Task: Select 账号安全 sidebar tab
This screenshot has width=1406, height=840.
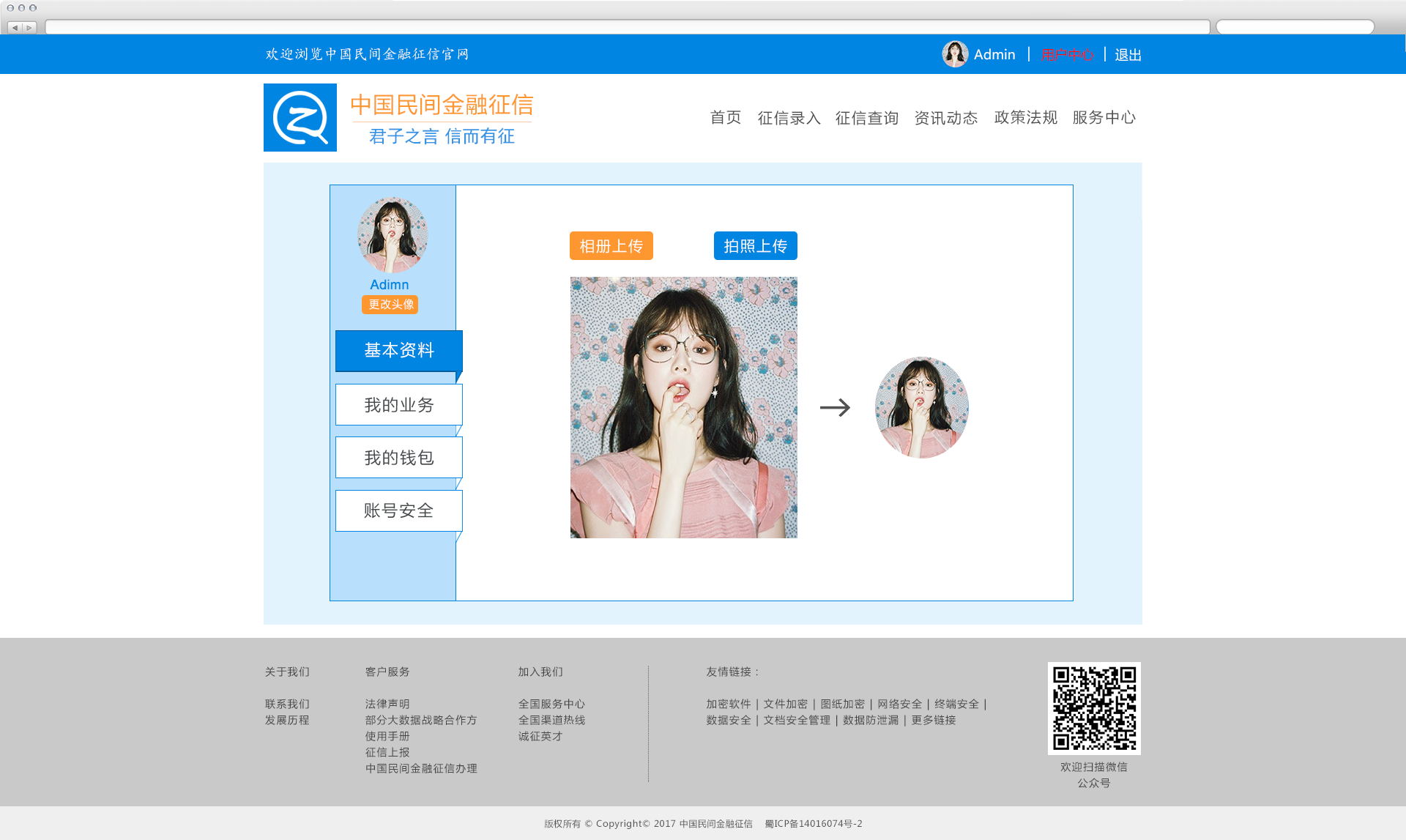Action: (x=399, y=510)
